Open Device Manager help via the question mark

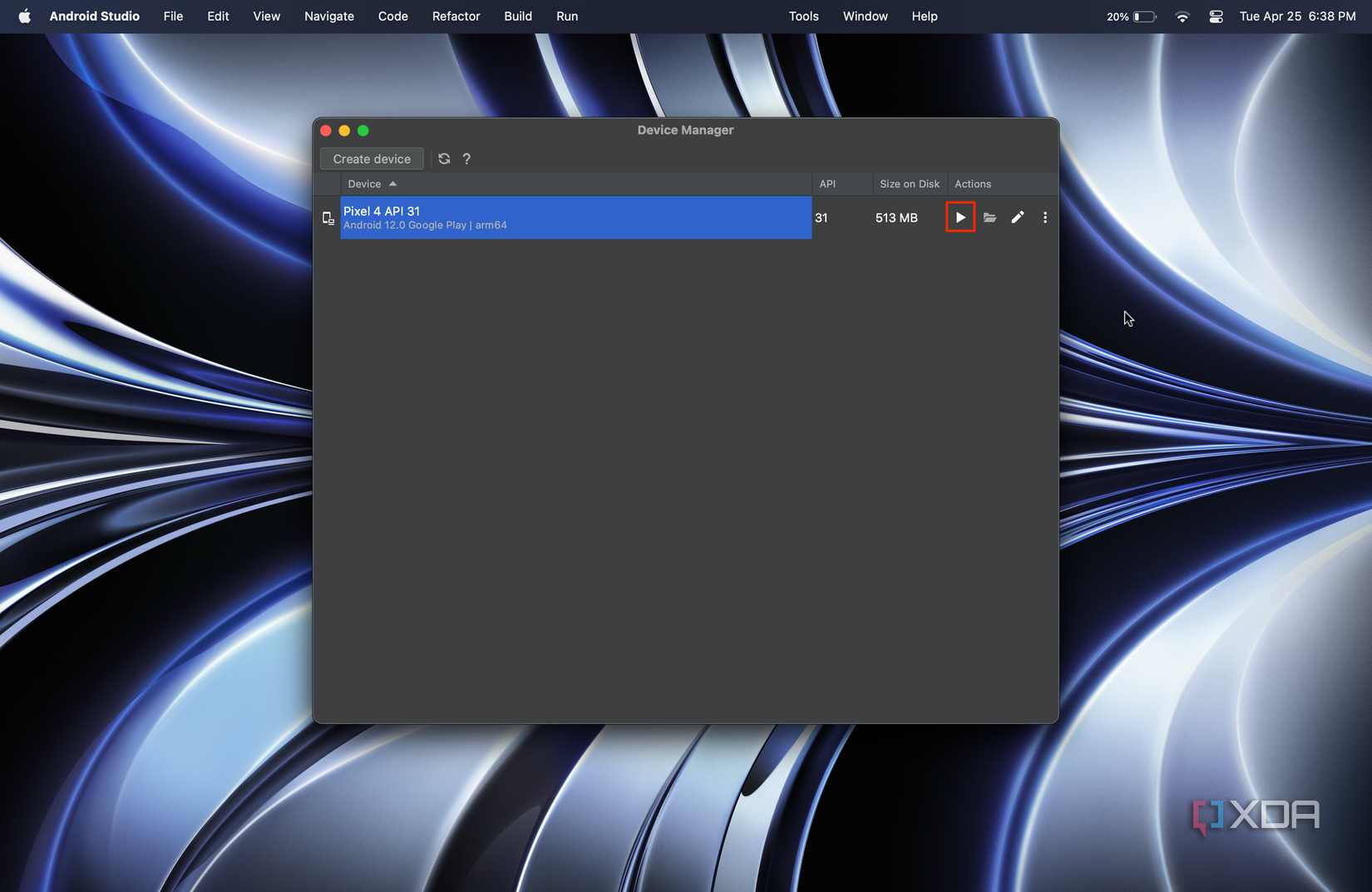[466, 159]
